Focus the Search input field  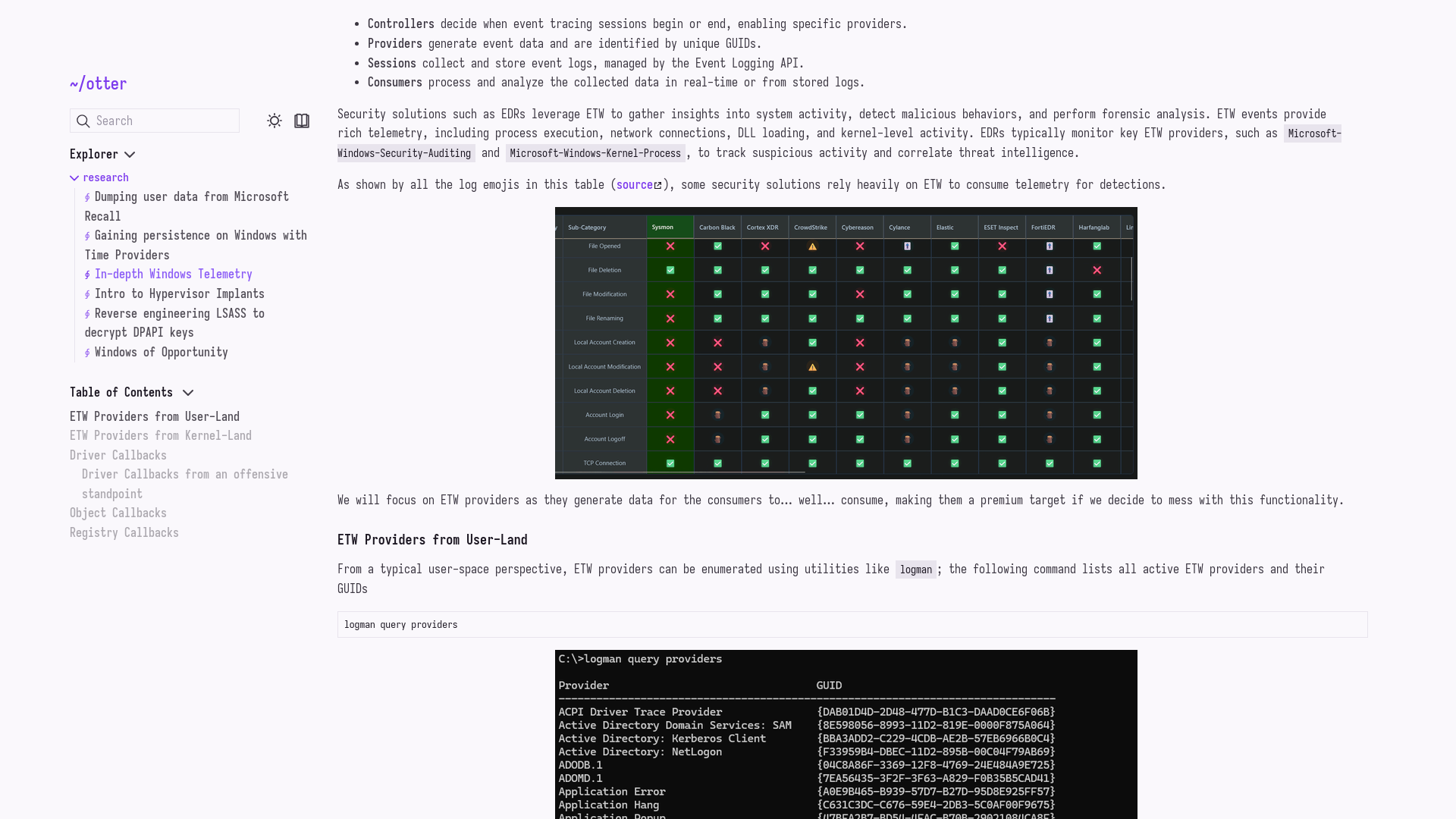point(155,121)
